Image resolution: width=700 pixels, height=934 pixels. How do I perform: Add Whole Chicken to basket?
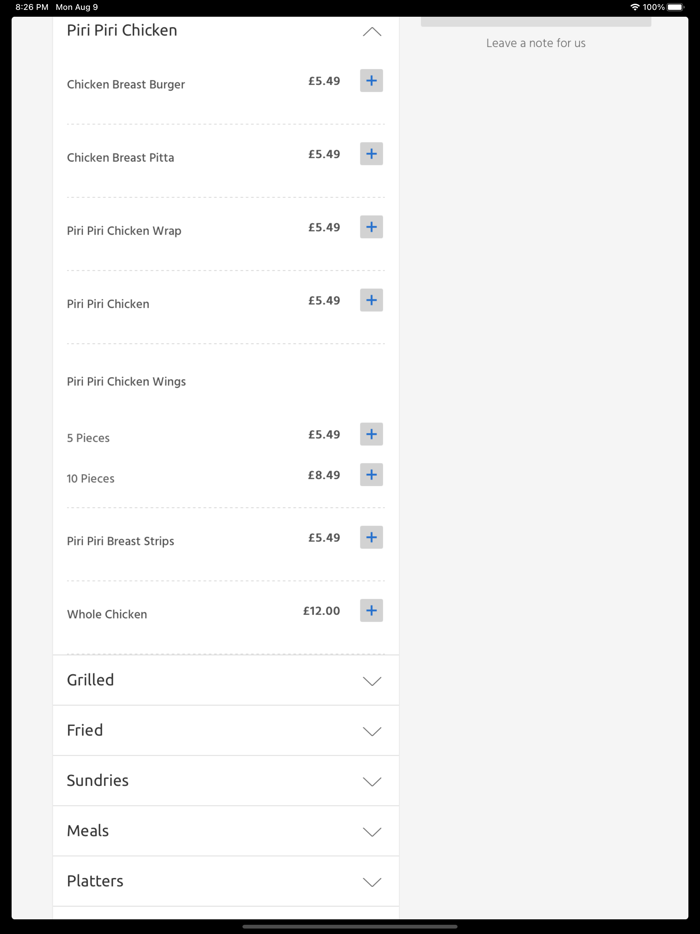point(371,611)
